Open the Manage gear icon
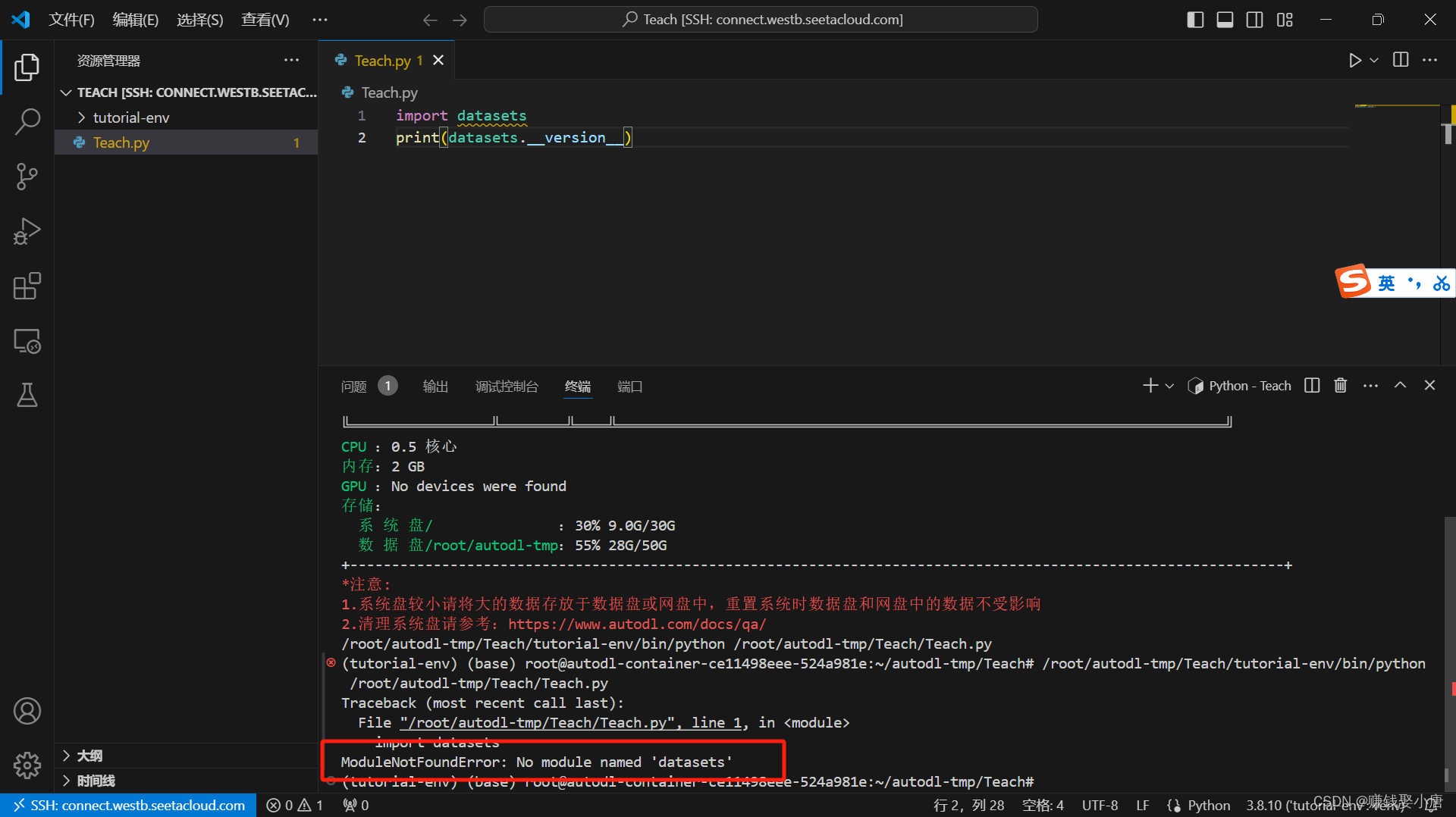The width and height of the screenshot is (1456, 817). tap(27, 765)
